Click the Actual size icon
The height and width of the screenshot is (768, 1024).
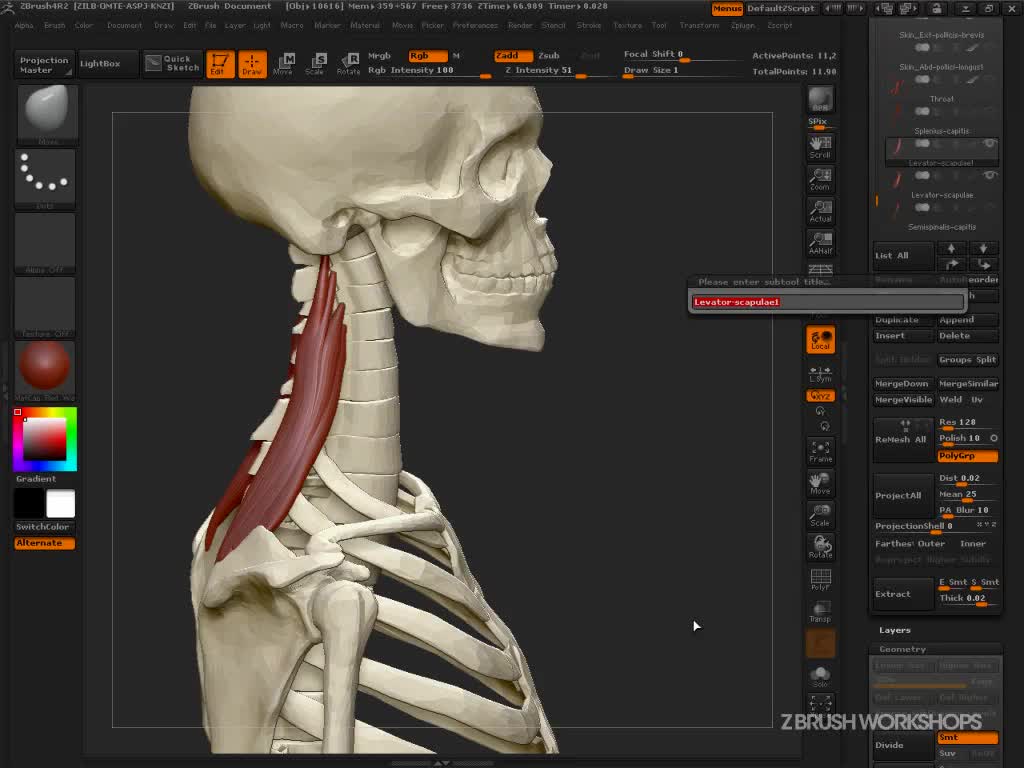pos(820,211)
